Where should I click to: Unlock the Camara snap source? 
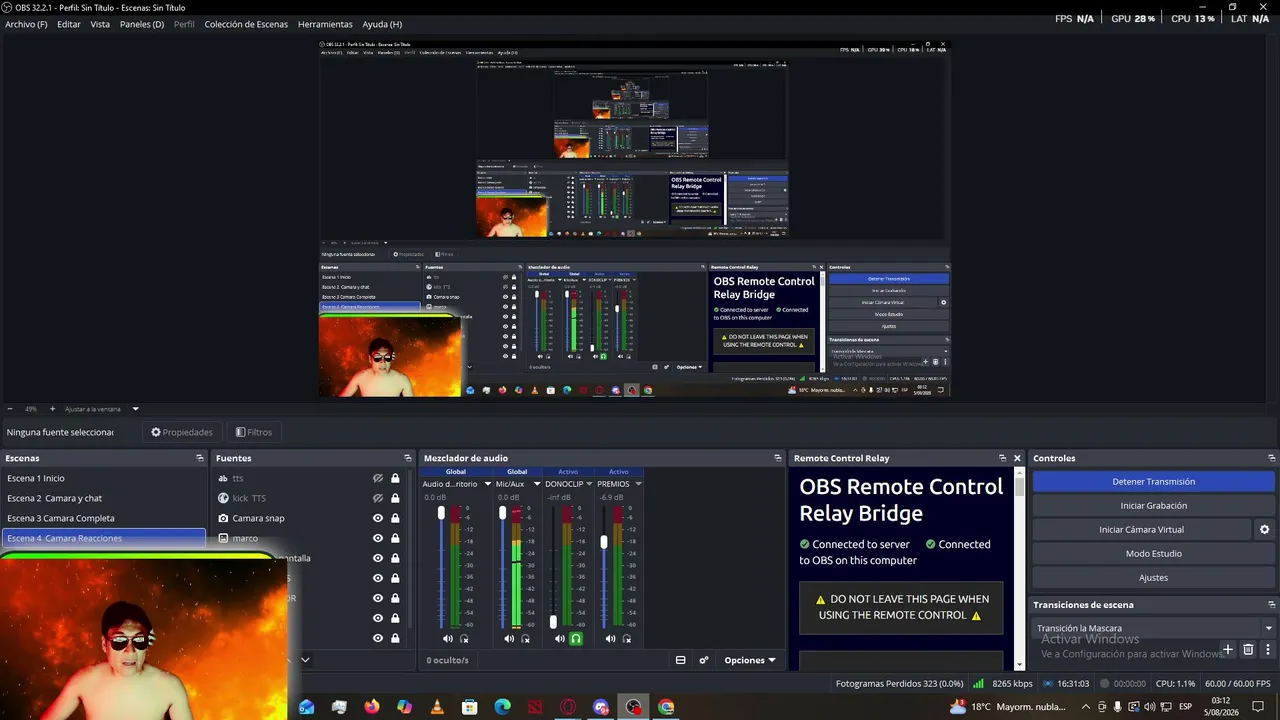(x=395, y=518)
